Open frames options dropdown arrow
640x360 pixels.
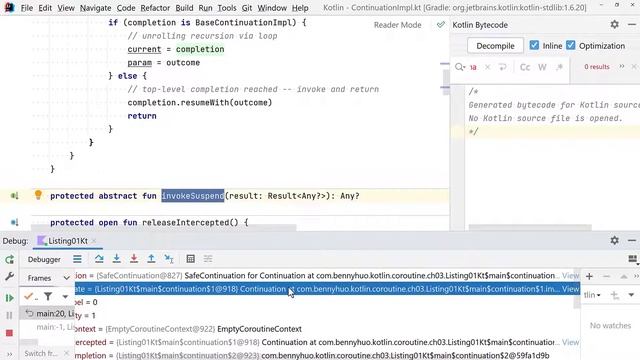[65, 297]
